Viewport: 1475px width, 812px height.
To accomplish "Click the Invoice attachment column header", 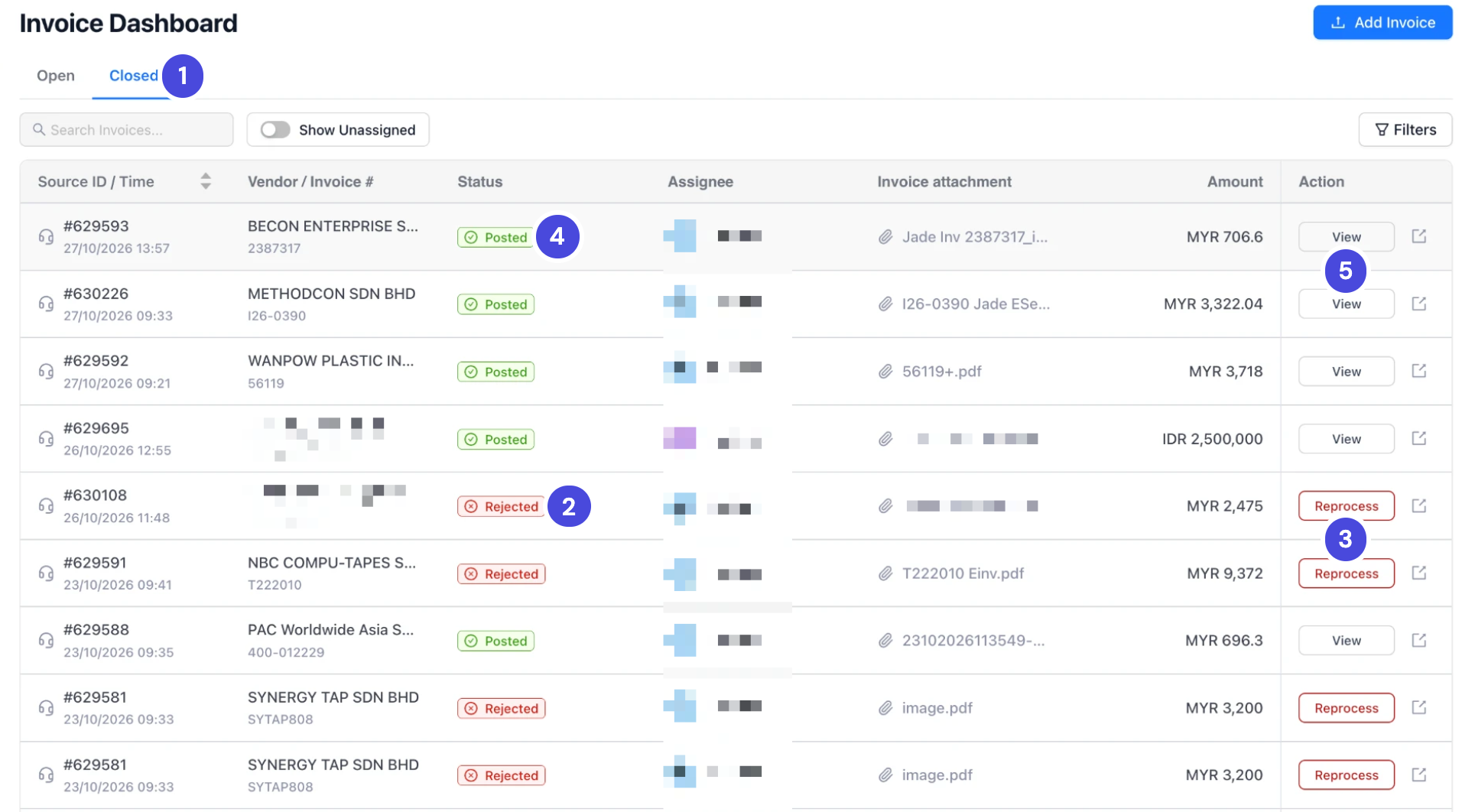I will pos(944,182).
